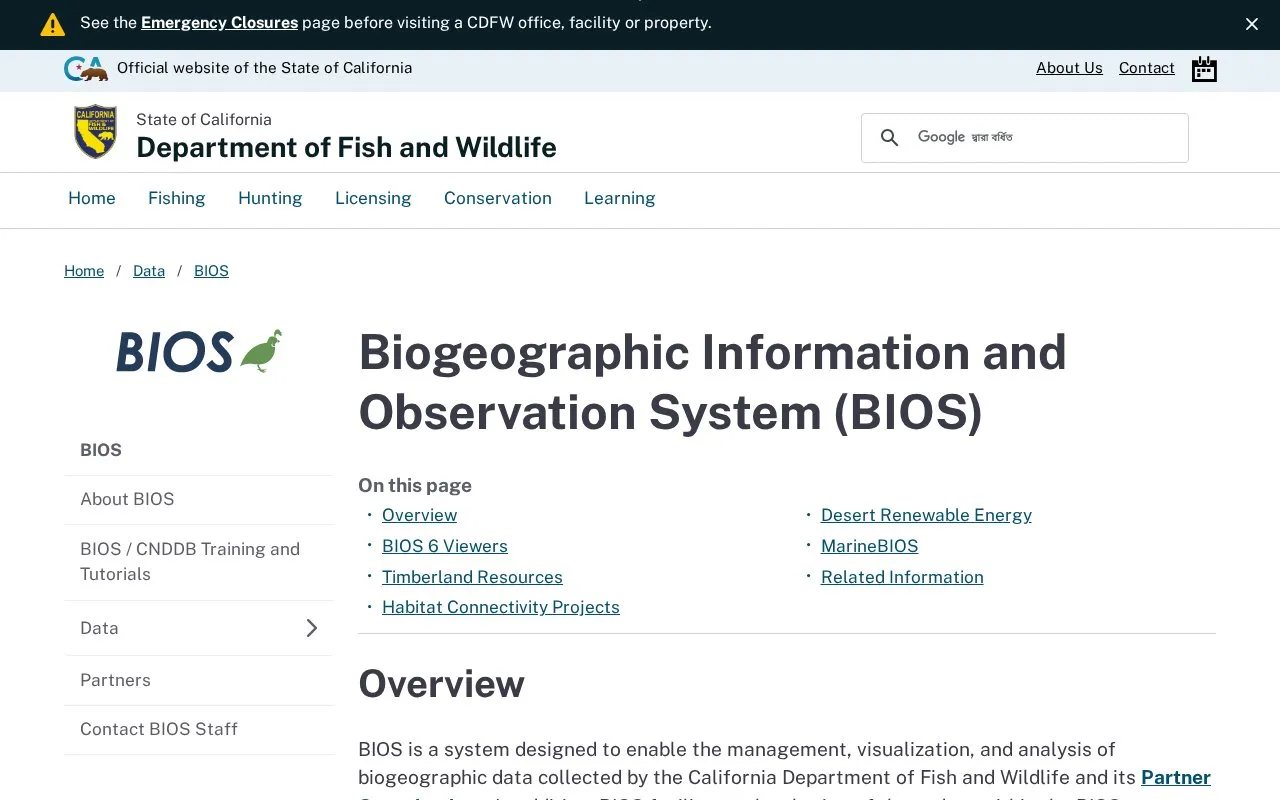Jump to BIOS 6 Viewers section

(445, 546)
